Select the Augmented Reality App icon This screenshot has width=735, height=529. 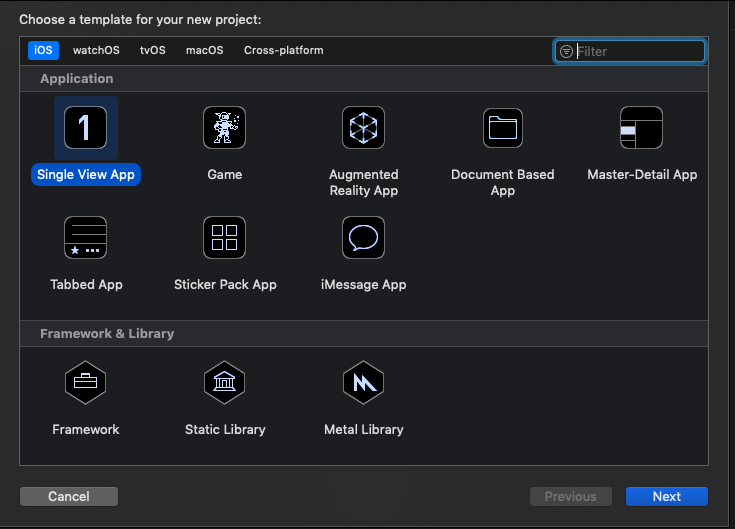[363, 127]
